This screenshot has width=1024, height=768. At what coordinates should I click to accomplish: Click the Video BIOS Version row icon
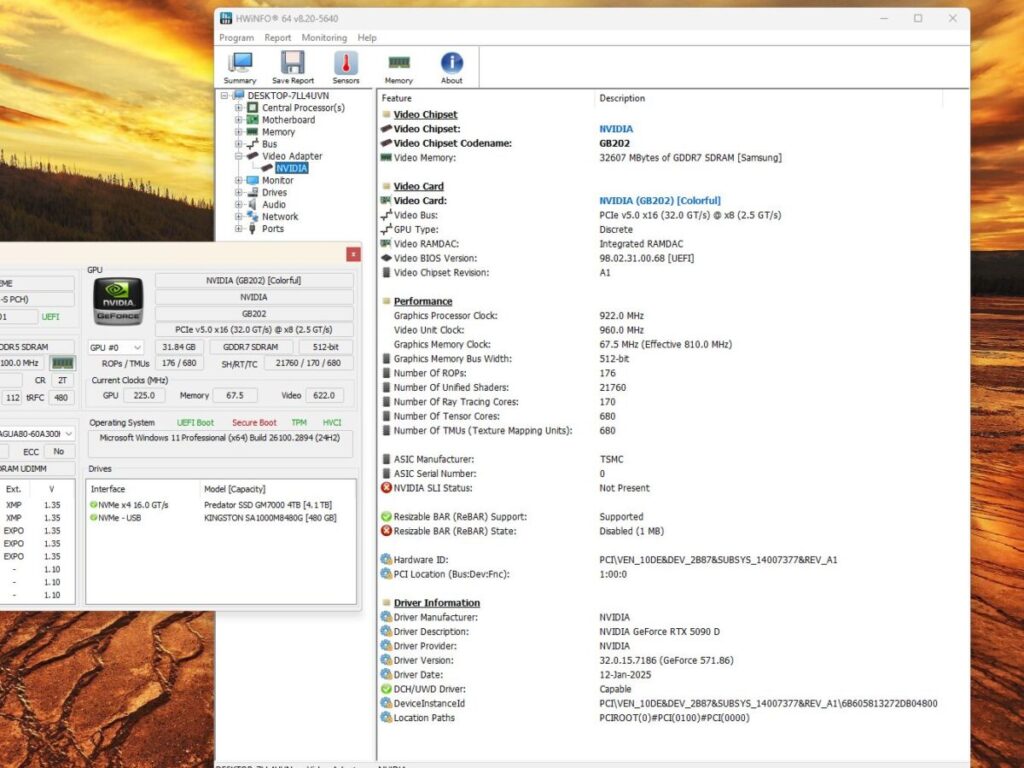tap(386, 258)
